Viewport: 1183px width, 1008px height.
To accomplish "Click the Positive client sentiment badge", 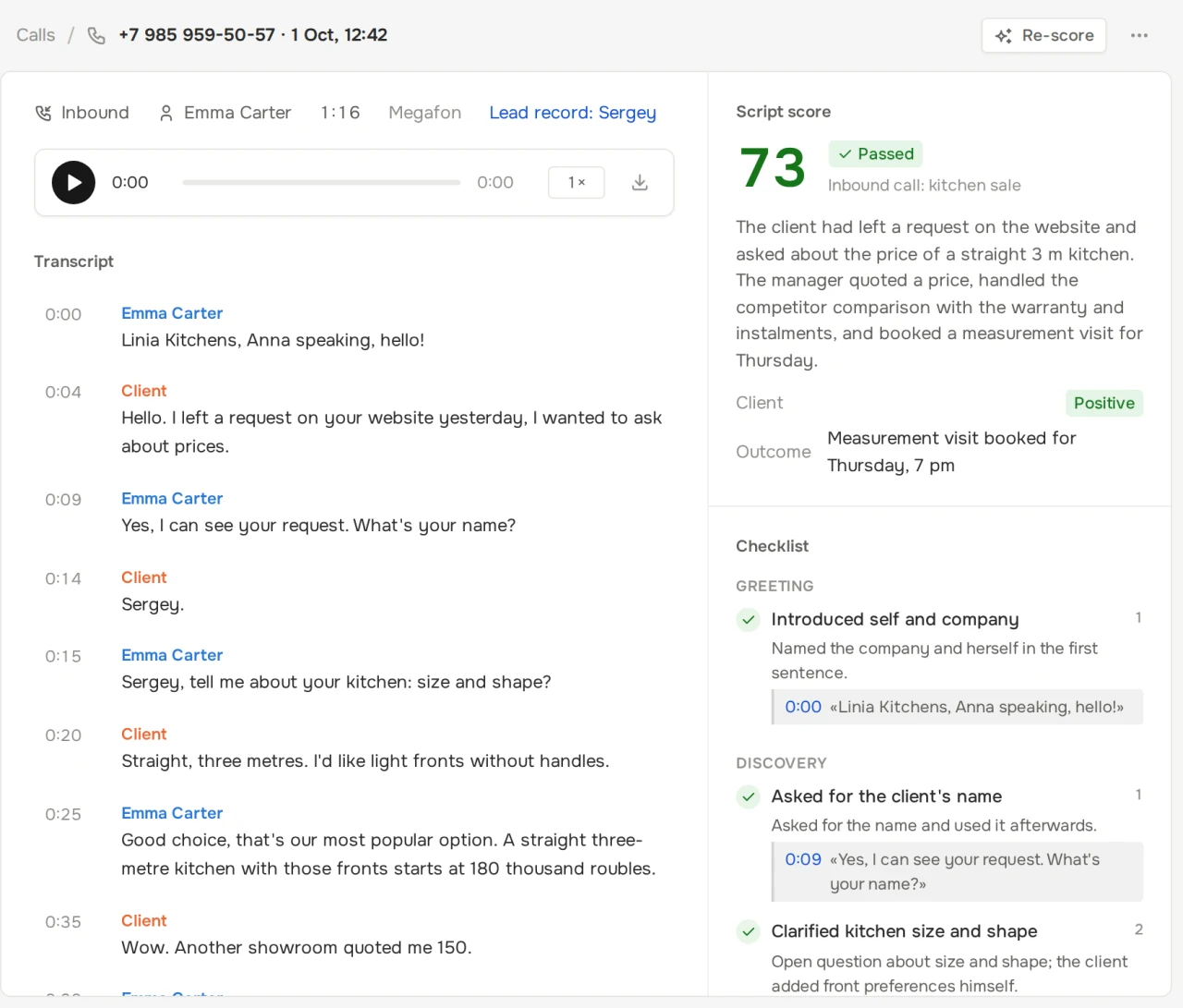I will [x=1104, y=403].
